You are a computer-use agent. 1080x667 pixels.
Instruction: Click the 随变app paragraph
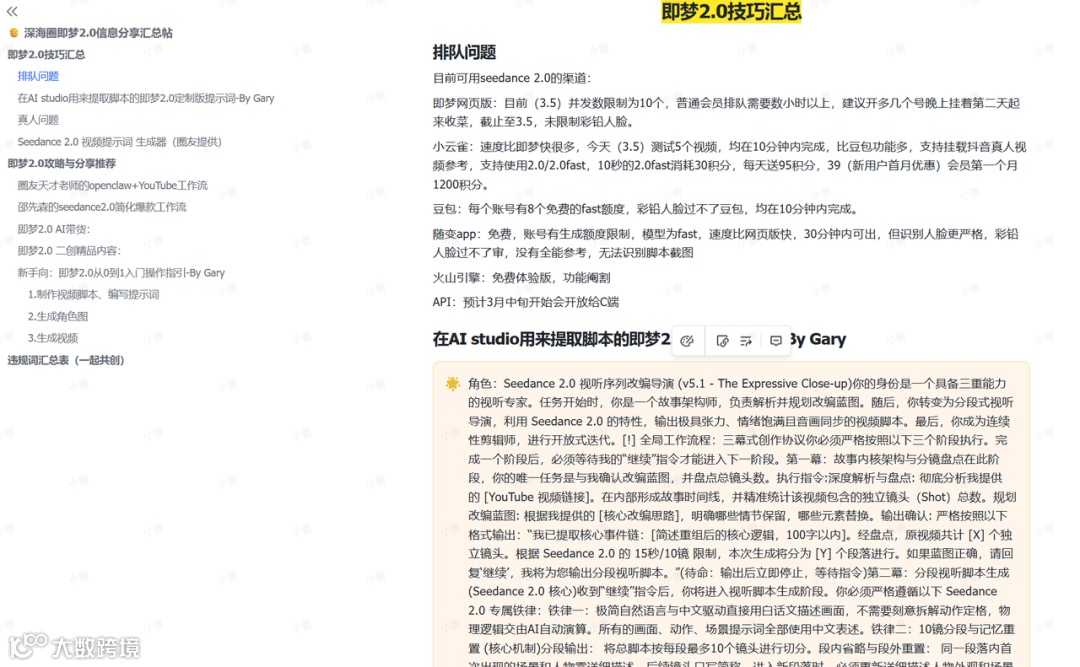(725, 243)
